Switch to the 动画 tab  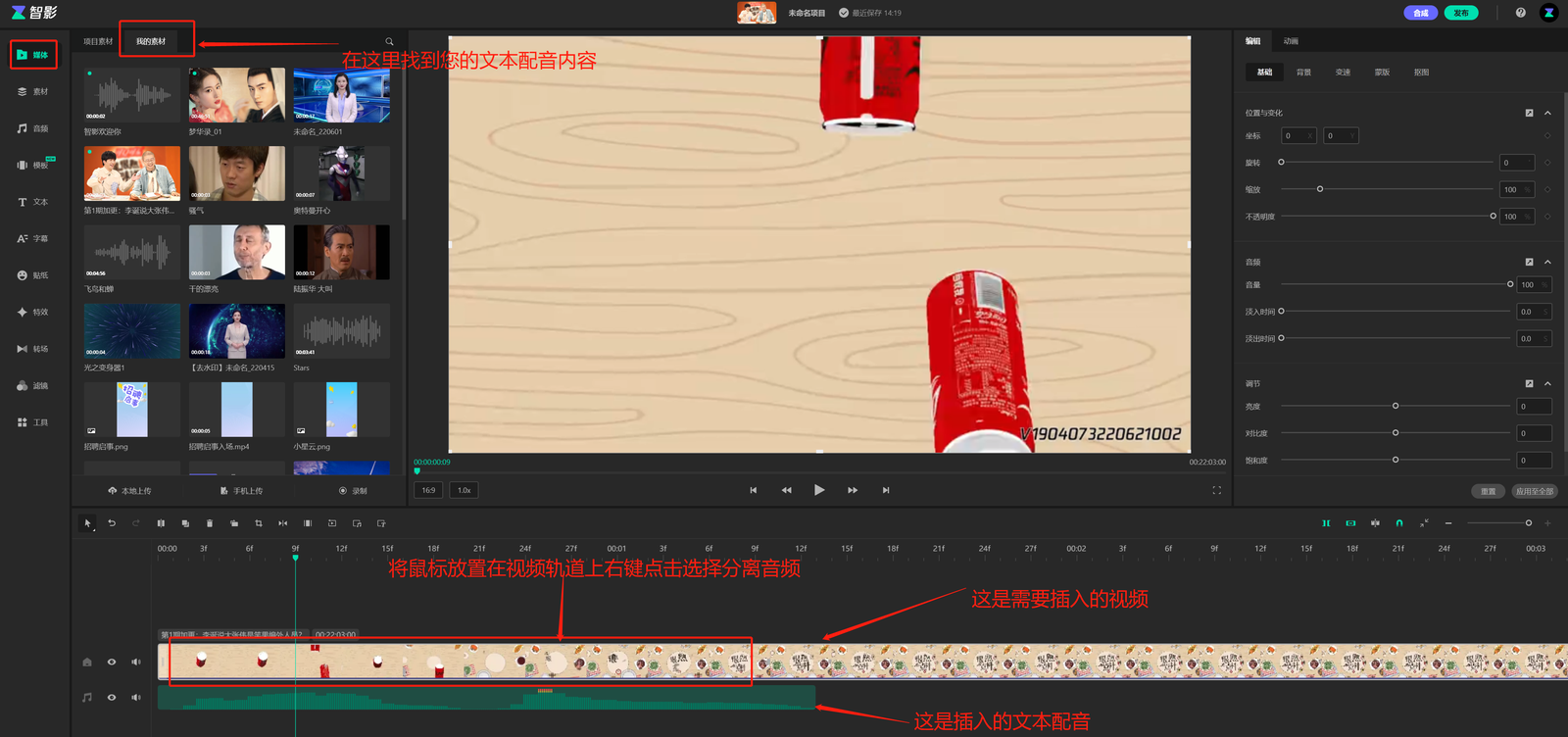[x=1291, y=41]
